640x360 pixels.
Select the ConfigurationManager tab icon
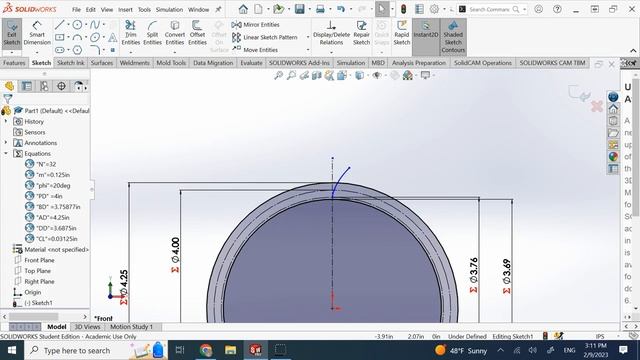click(x=44, y=86)
